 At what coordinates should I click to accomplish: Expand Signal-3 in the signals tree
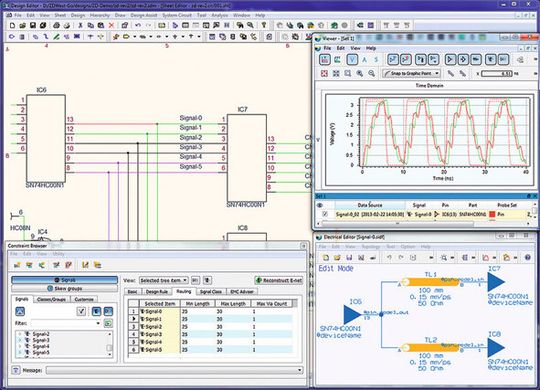tap(20, 340)
